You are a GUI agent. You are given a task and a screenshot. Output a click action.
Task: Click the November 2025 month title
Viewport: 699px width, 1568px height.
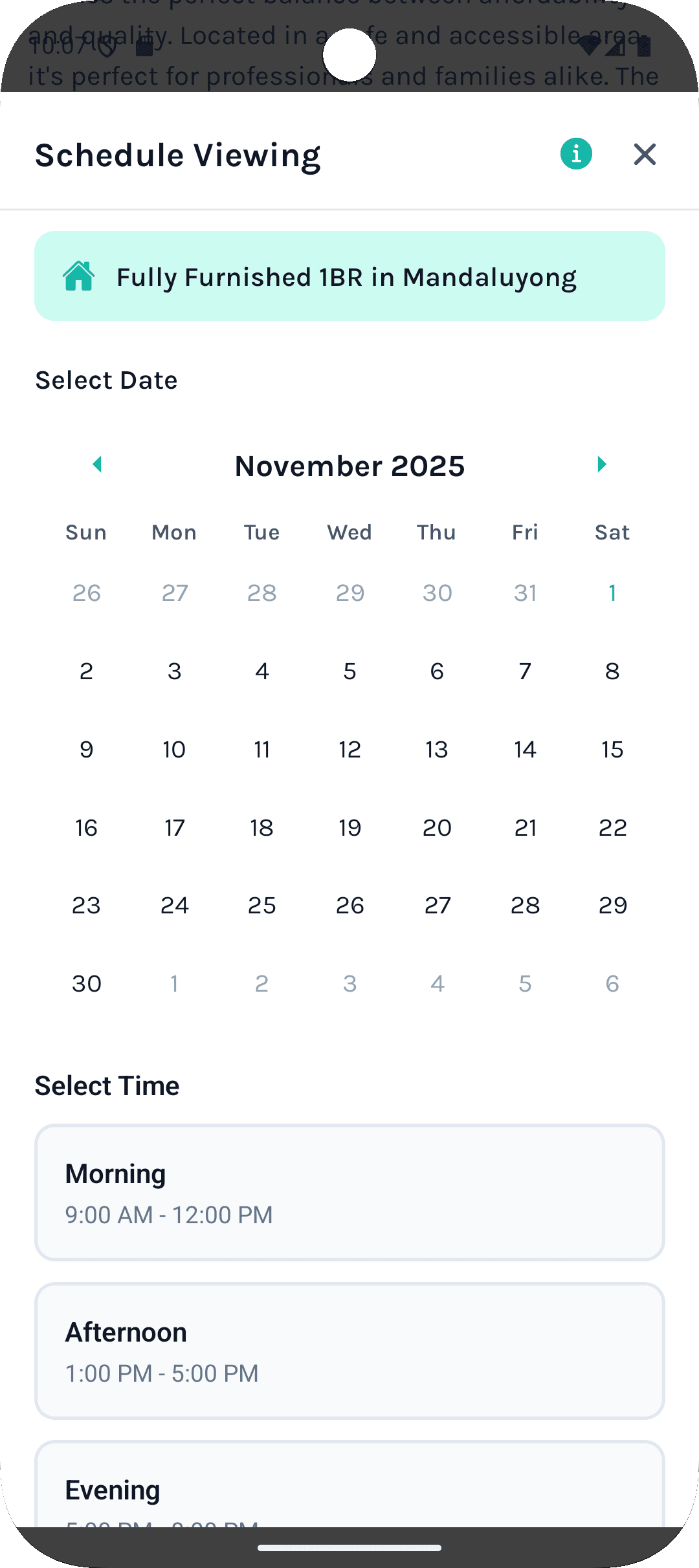pyautogui.click(x=349, y=466)
